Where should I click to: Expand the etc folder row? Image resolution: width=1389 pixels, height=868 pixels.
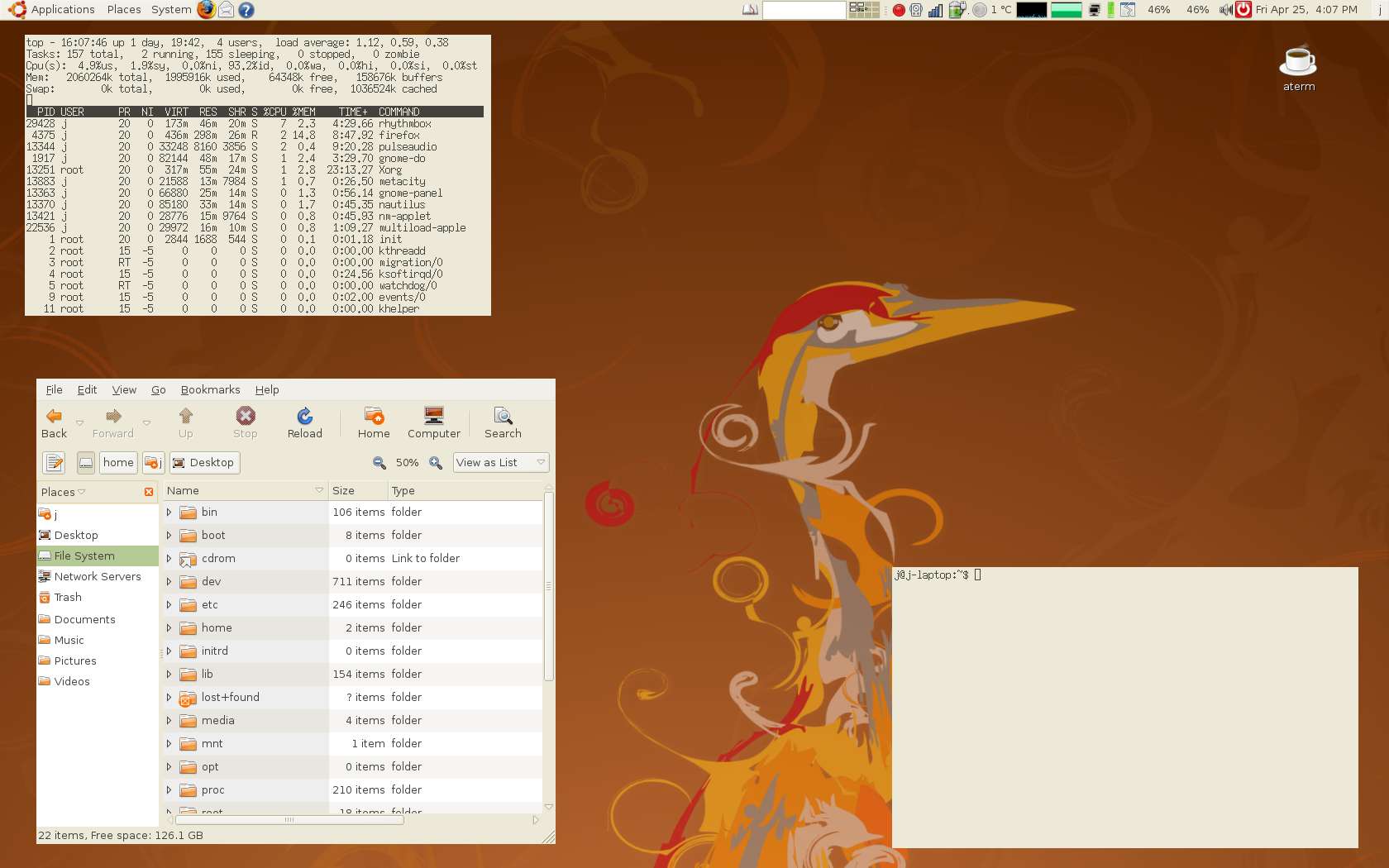[169, 605]
